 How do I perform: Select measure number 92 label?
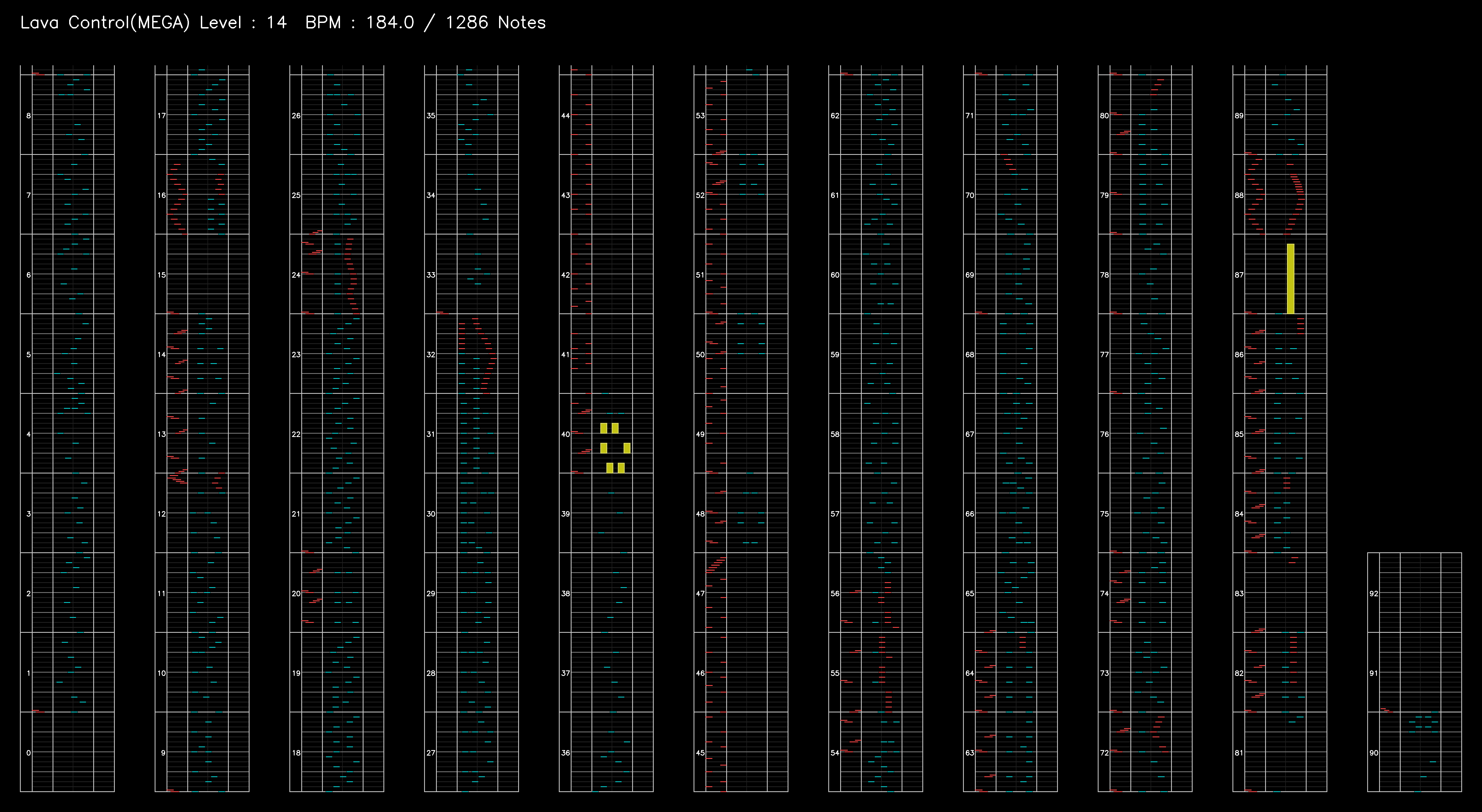pos(1373,594)
